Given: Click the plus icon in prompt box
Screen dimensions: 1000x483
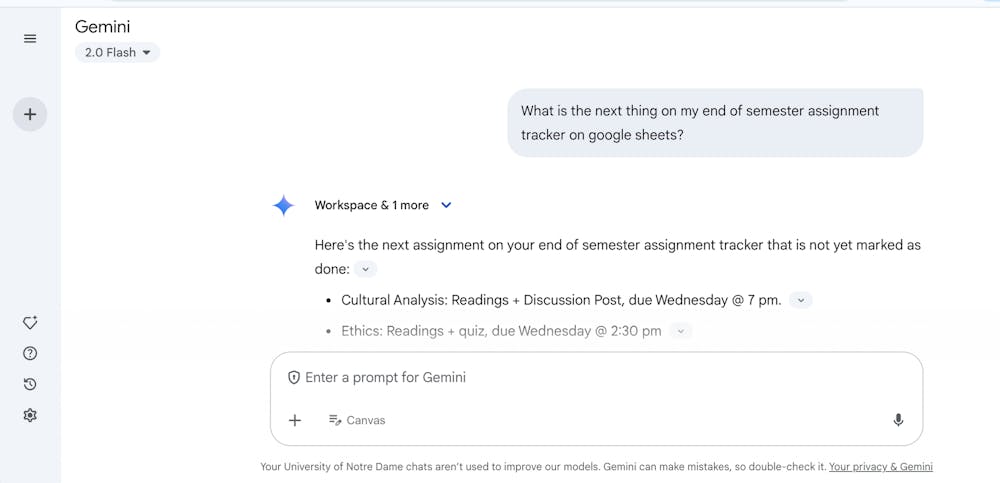Looking at the screenshot, I should (295, 420).
